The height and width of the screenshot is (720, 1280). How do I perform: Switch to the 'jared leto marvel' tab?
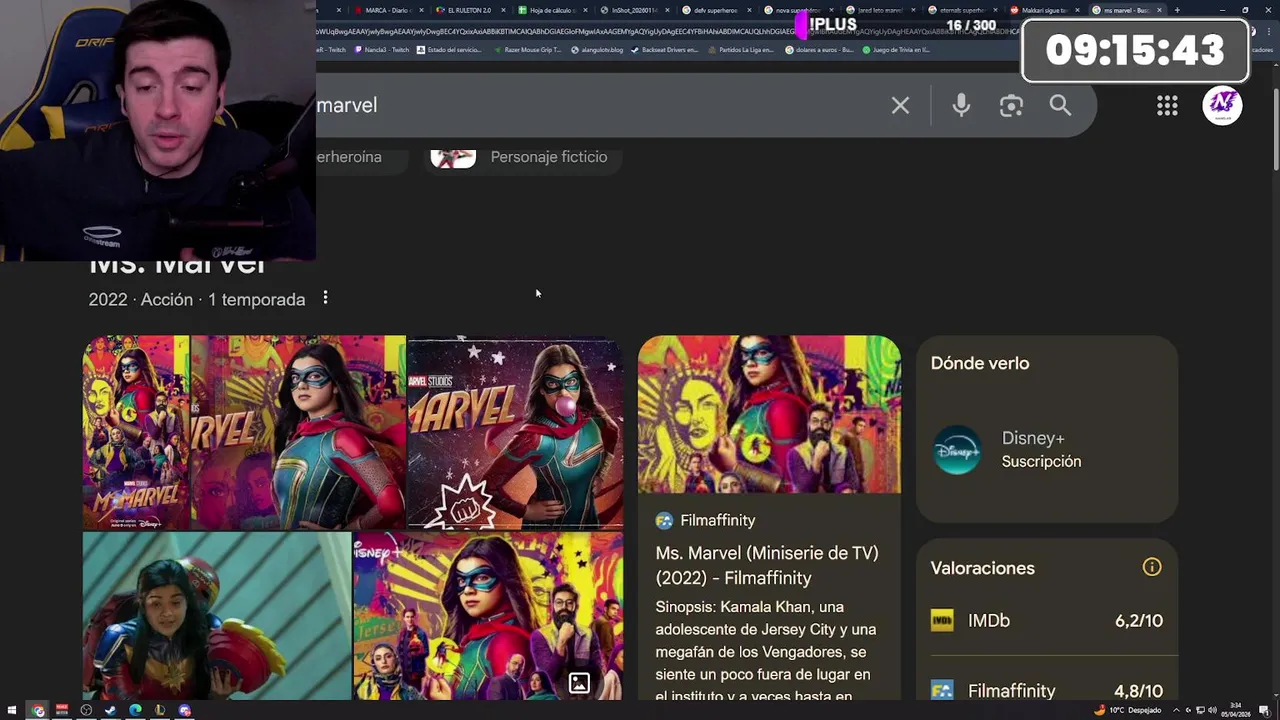click(878, 10)
